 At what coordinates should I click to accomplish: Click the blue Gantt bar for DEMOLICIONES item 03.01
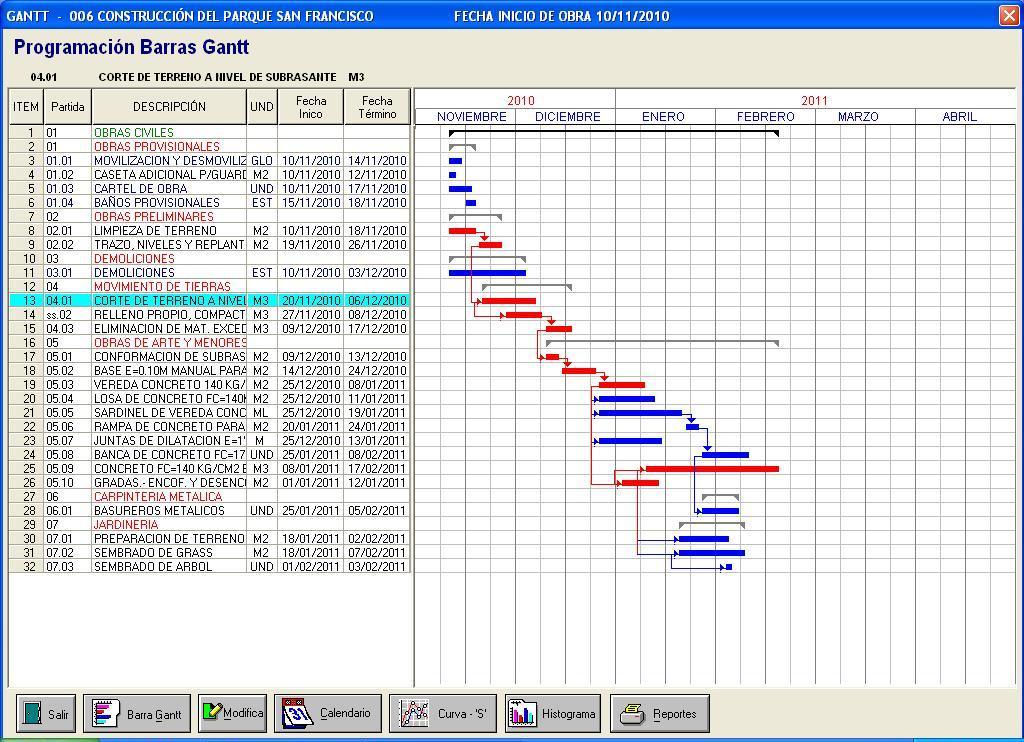click(487, 272)
